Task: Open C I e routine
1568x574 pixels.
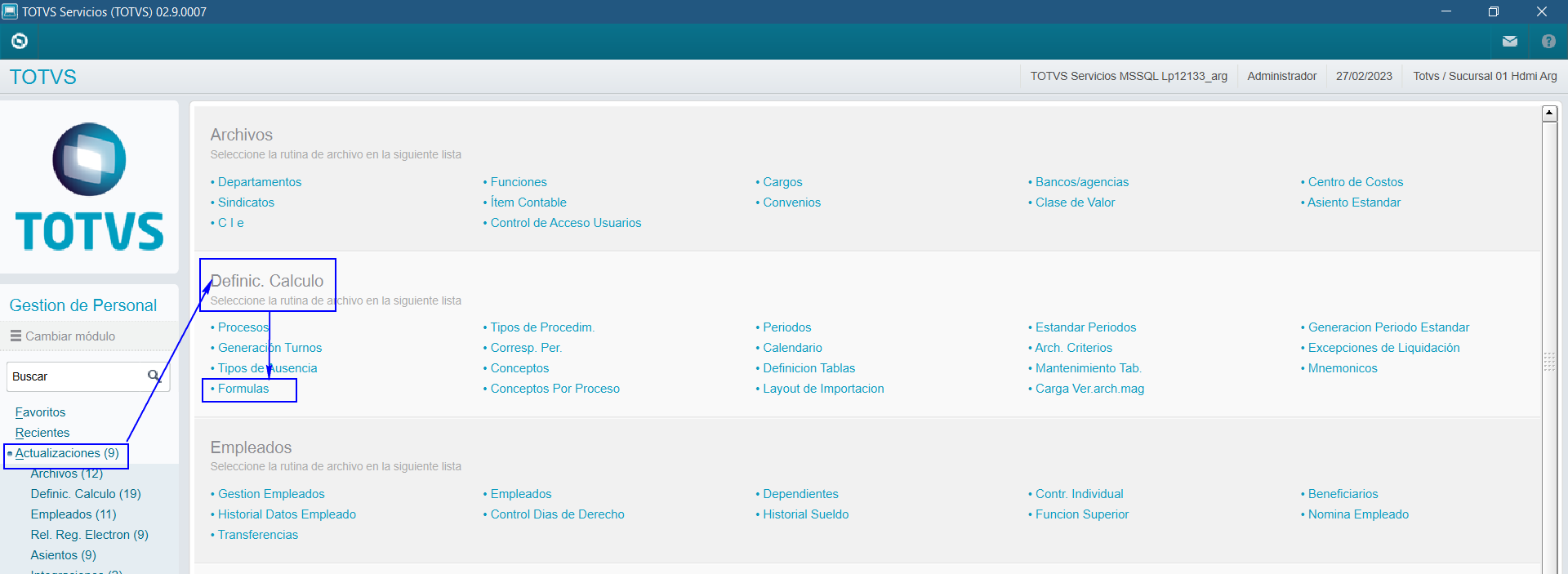Action: point(231,223)
